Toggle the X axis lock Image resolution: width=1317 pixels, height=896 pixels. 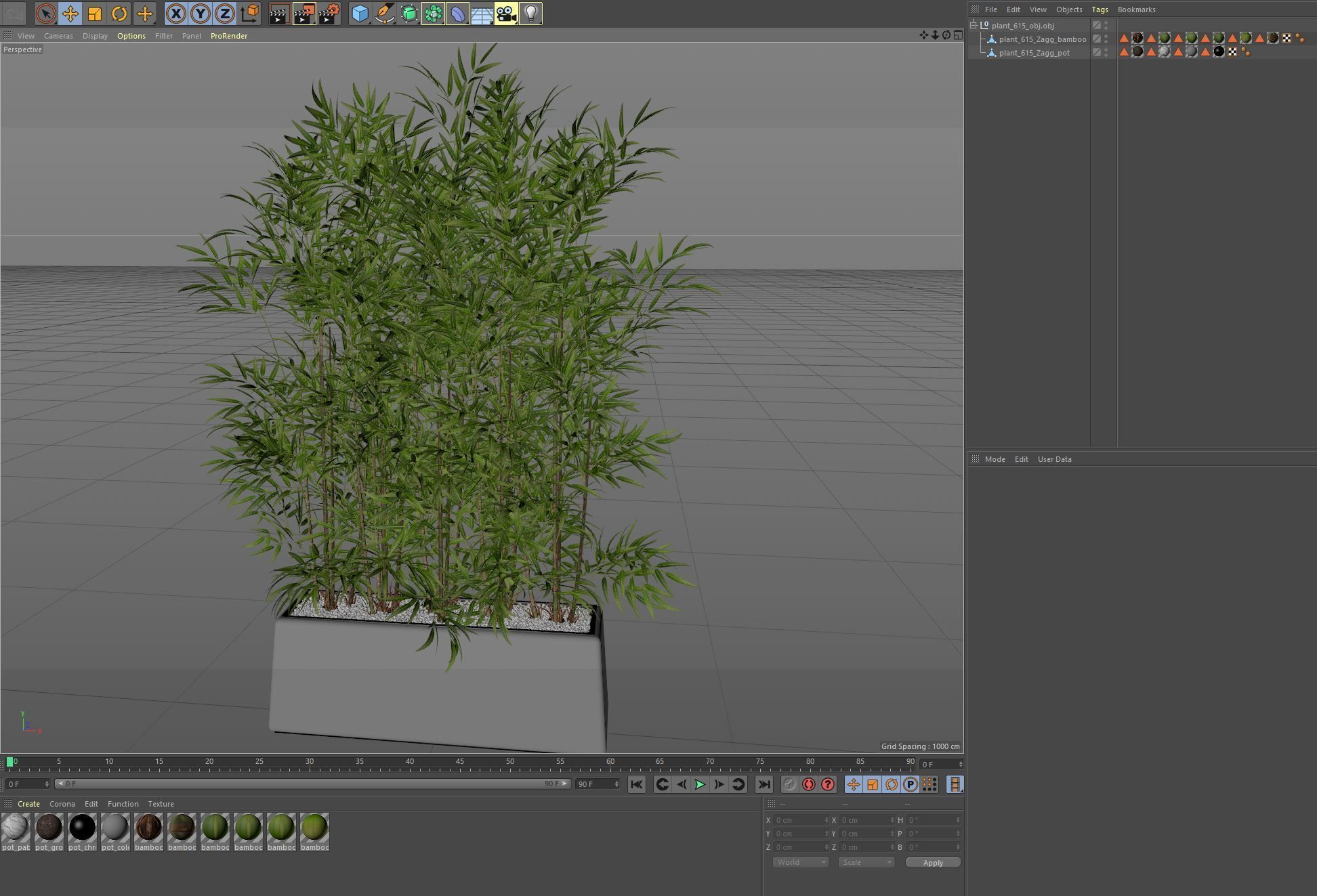click(175, 14)
